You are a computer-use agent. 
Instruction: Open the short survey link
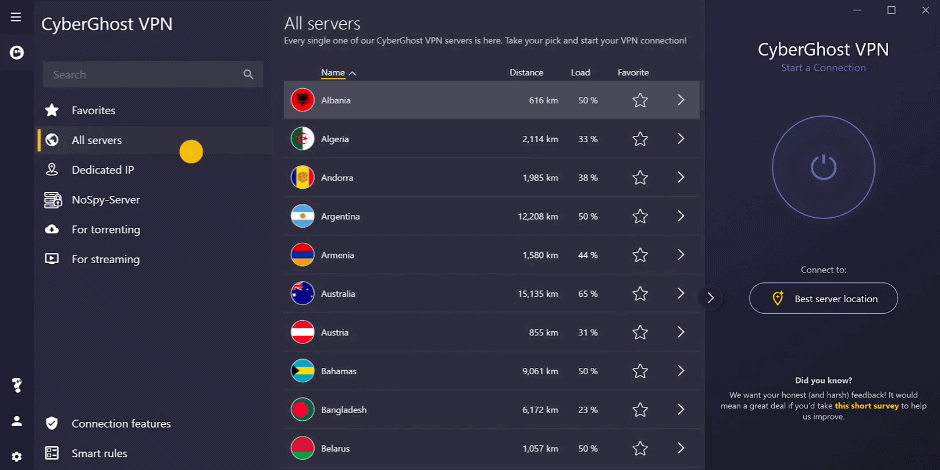866,406
